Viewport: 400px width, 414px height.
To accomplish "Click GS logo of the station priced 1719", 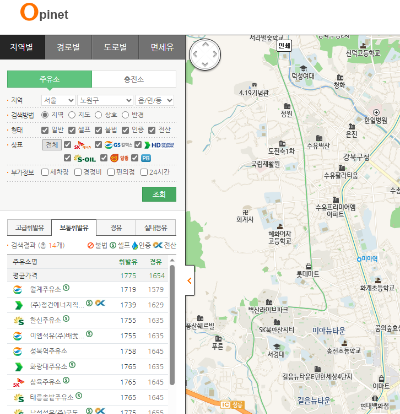I will click(x=17, y=290).
